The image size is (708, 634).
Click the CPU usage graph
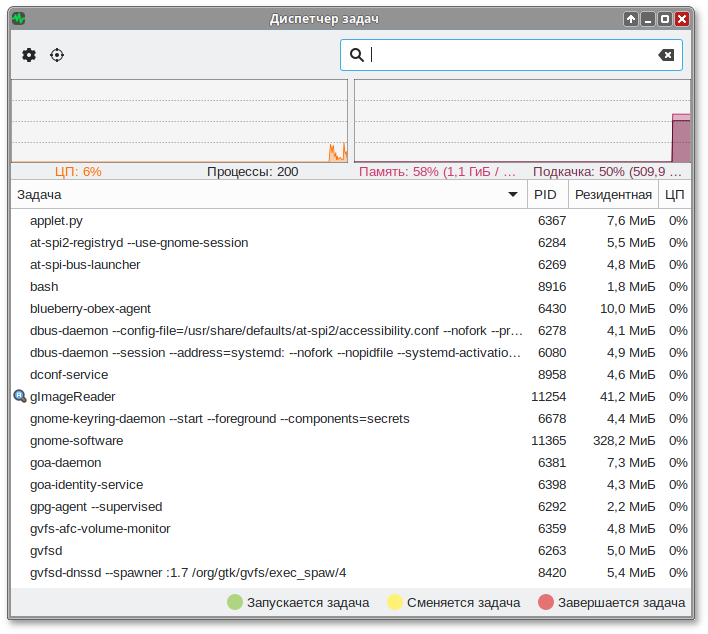pos(179,121)
